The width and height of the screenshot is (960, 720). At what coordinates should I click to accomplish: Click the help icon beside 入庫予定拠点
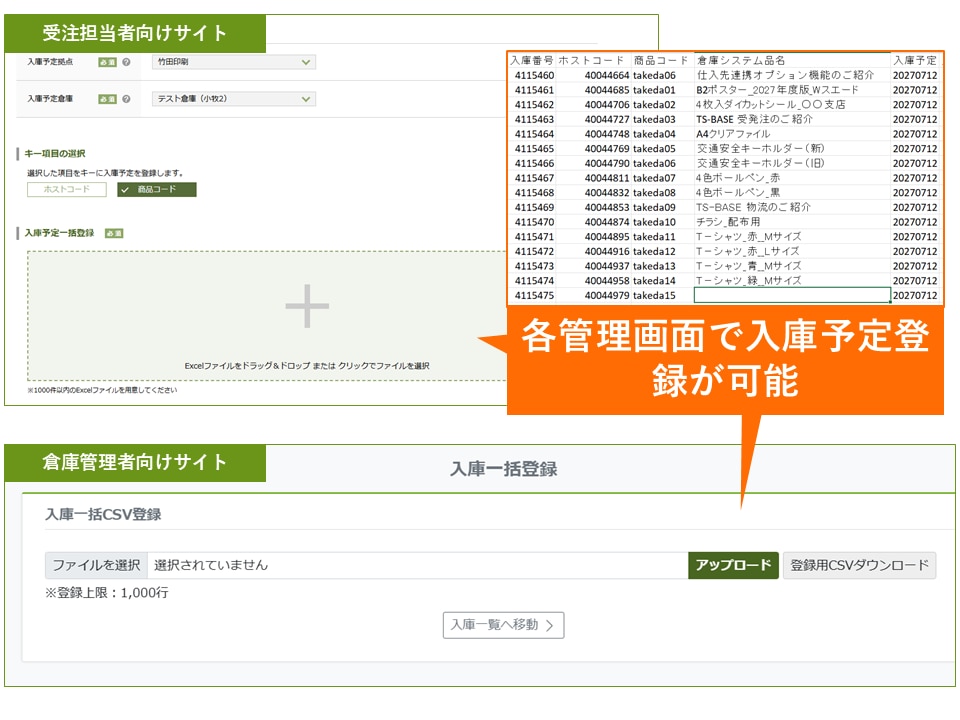pyautogui.click(x=126, y=62)
